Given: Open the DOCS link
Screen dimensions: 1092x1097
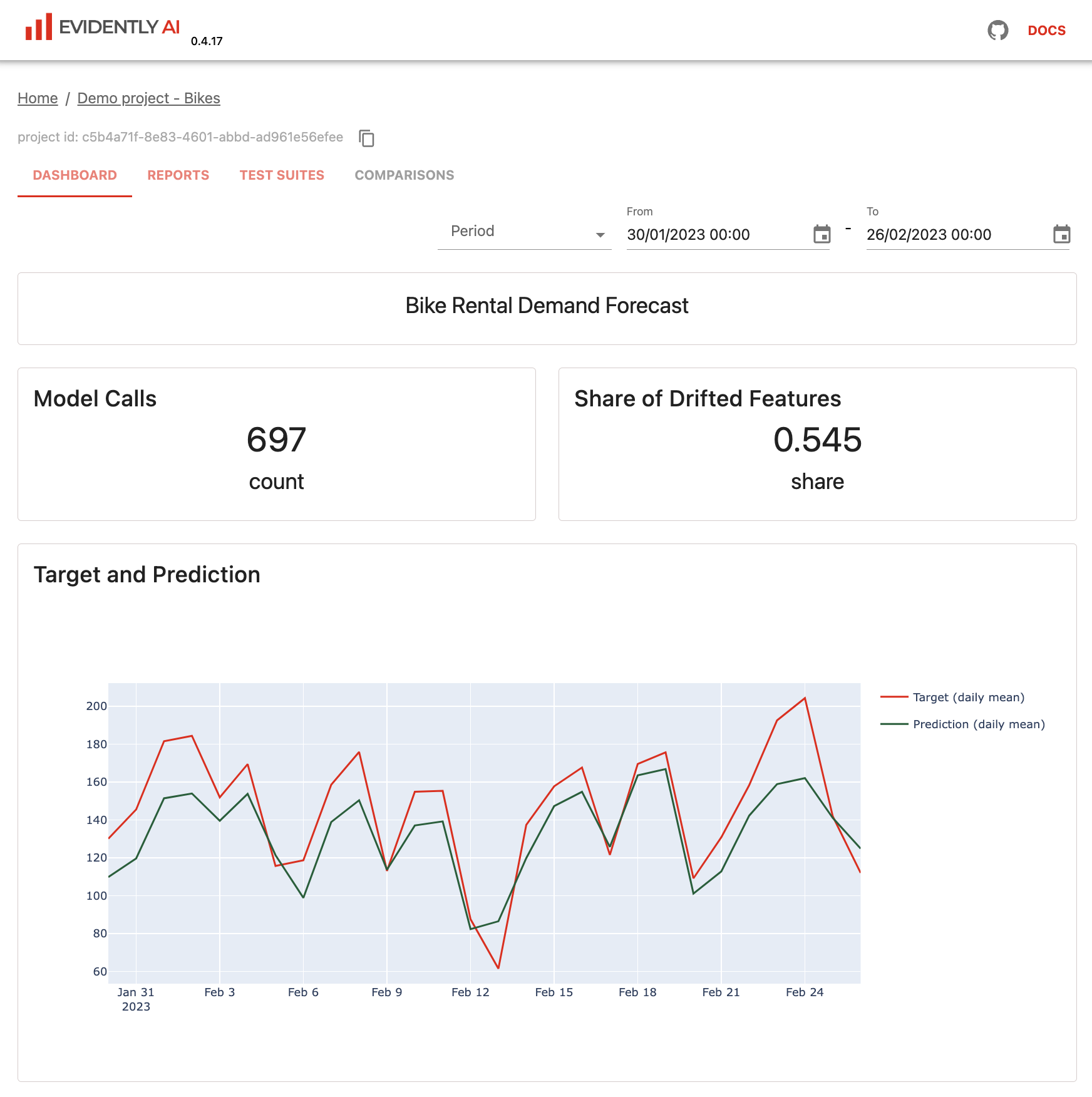Looking at the screenshot, I should pyautogui.click(x=1046, y=31).
